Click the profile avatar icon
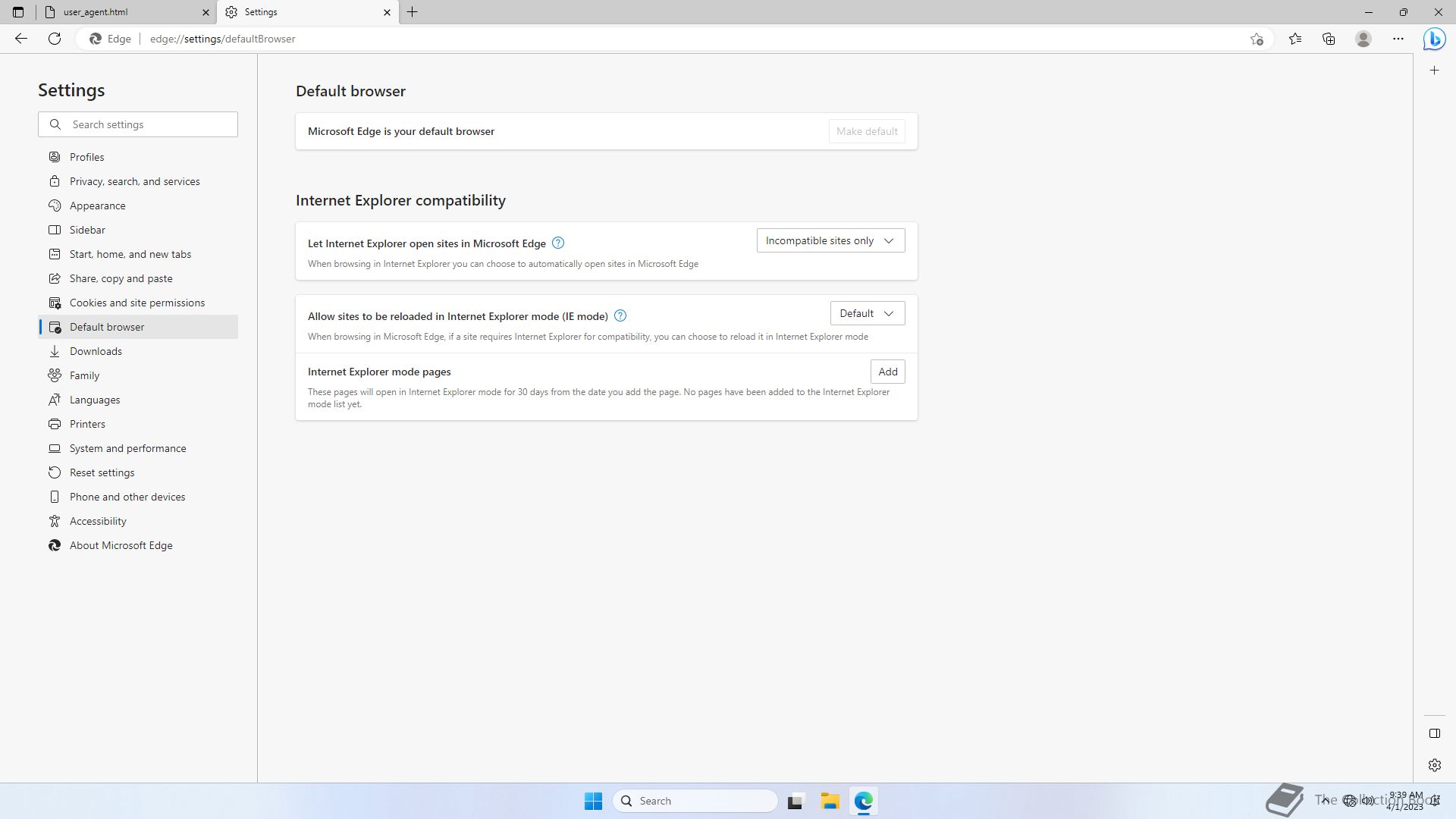 tap(1363, 39)
